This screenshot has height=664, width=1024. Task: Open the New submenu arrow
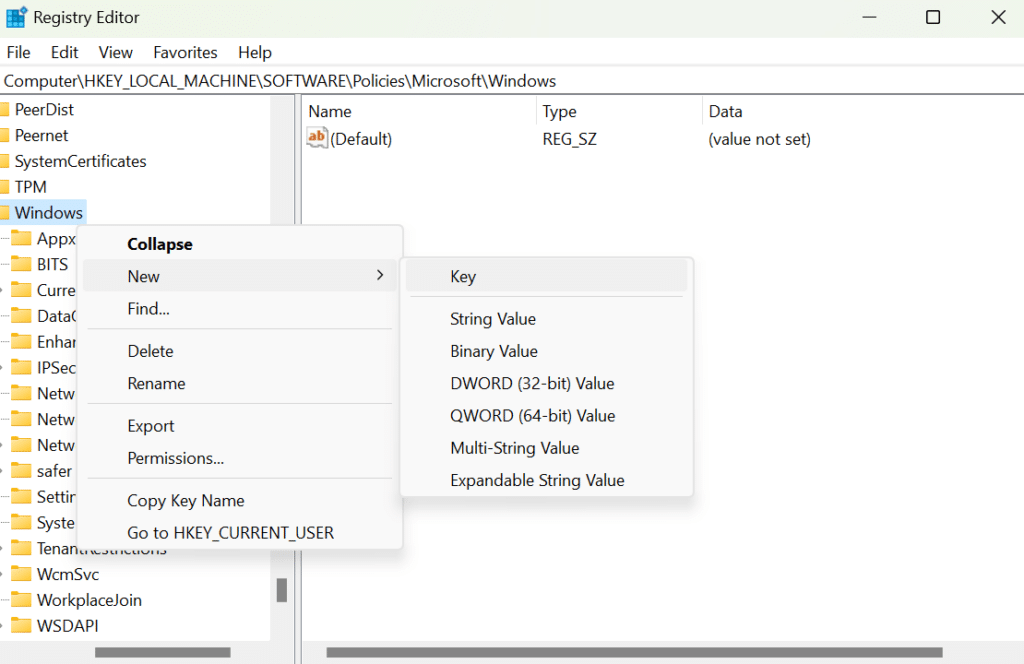tap(380, 276)
